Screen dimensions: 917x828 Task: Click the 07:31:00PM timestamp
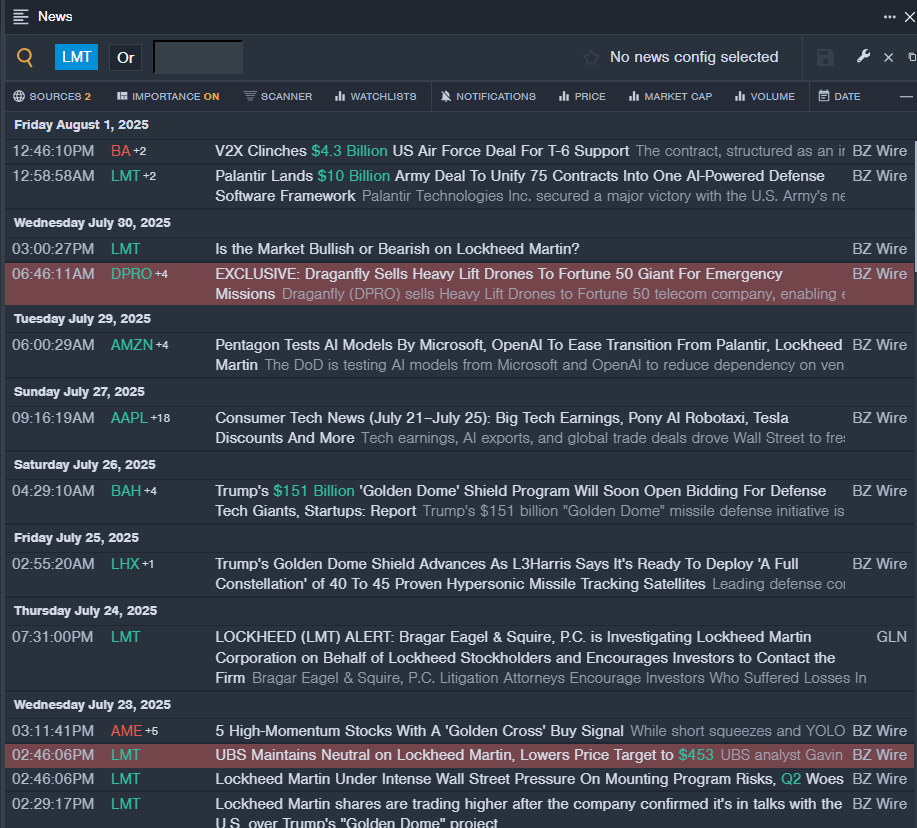coord(53,637)
